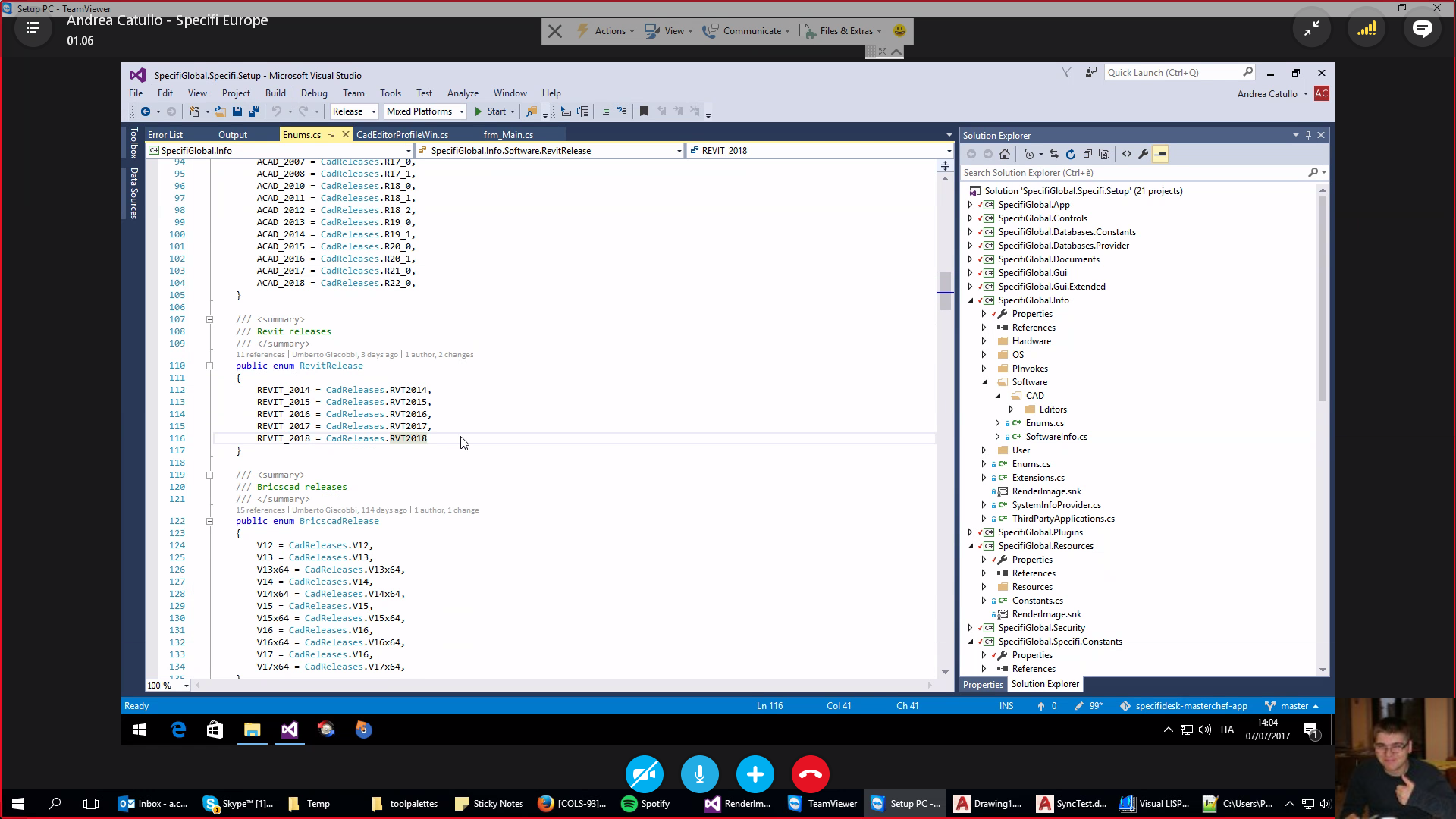The width and height of the screenshot is (1456, 819).
Task: Click the Uncomment selected lines icon
Action: [622, 111]
